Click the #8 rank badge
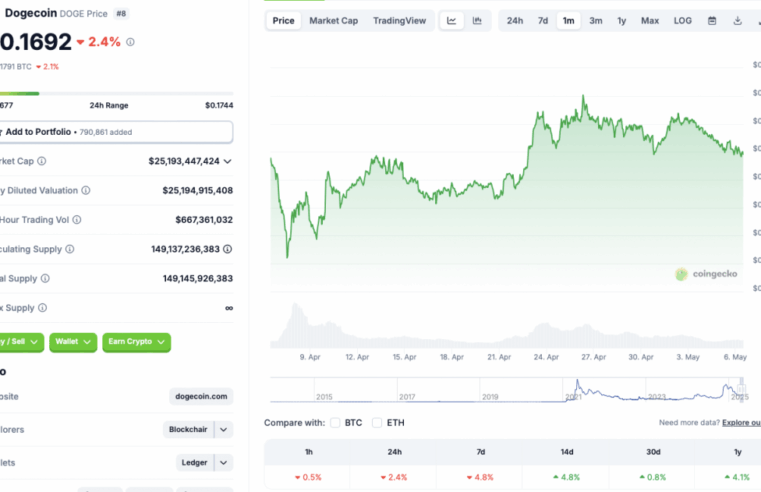This screenshot has height=492, width=761. (x=121, y=14)
